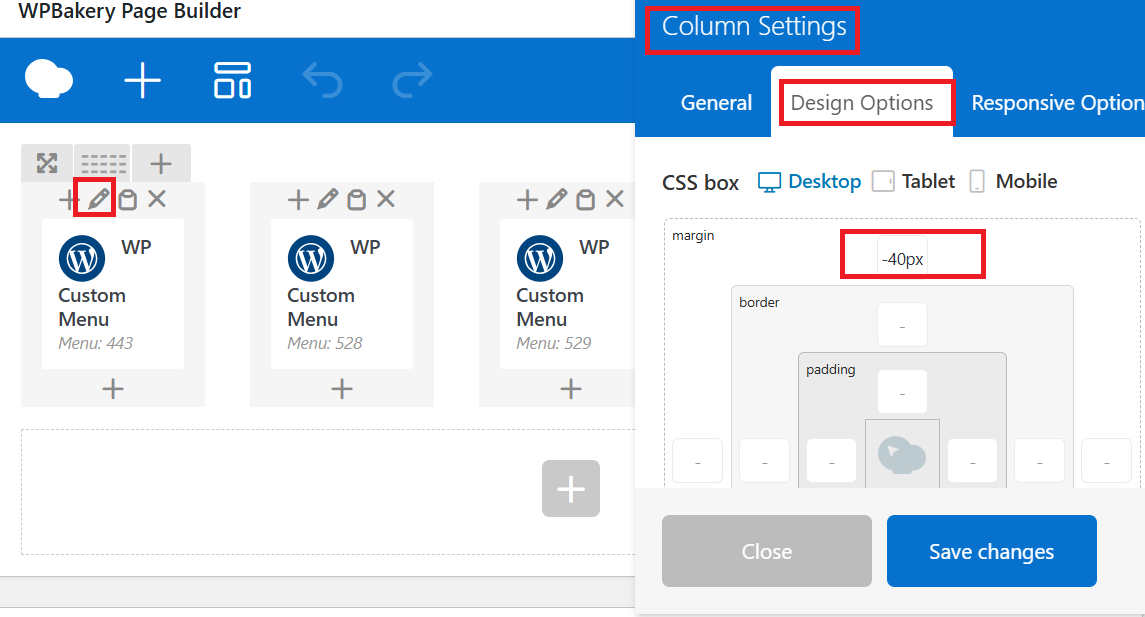Click the Save changes button
Screen dimensions: 1145x617
[x=992, y=551]
